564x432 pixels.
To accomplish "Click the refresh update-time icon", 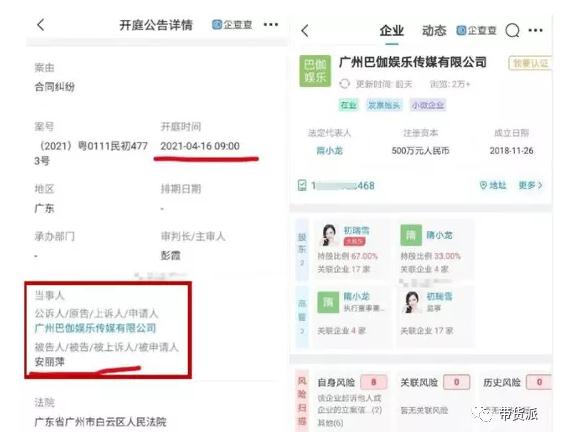I will (344, 84).
